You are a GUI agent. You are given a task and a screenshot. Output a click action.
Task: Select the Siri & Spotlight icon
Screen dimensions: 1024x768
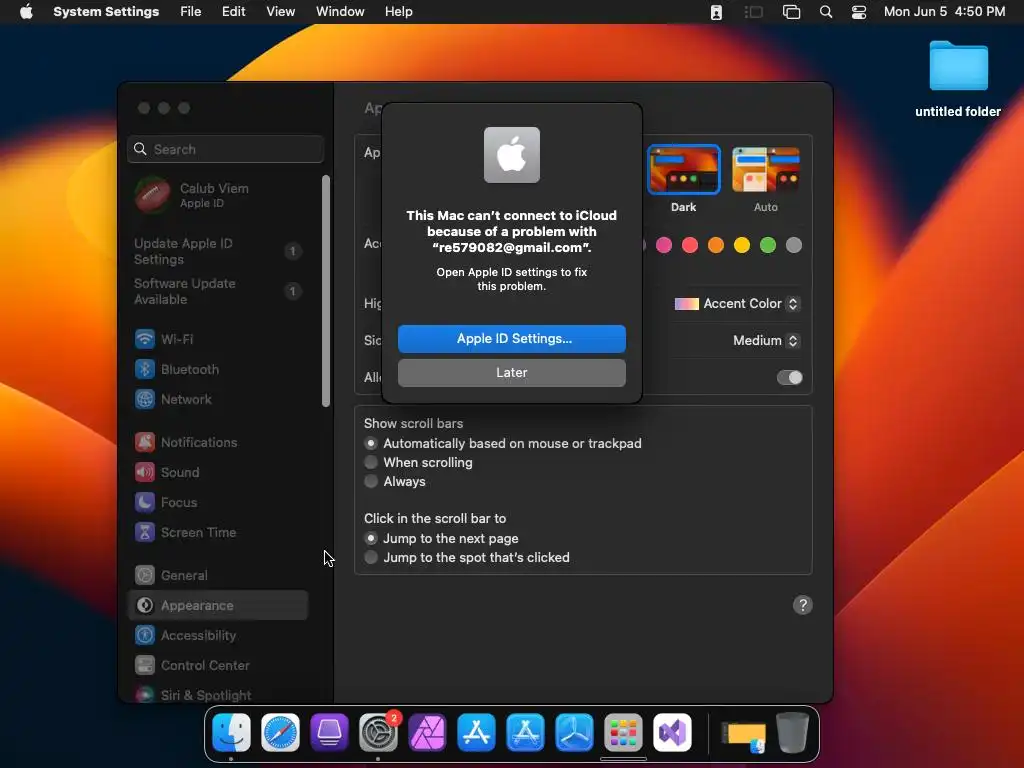[x=145, y=695]
